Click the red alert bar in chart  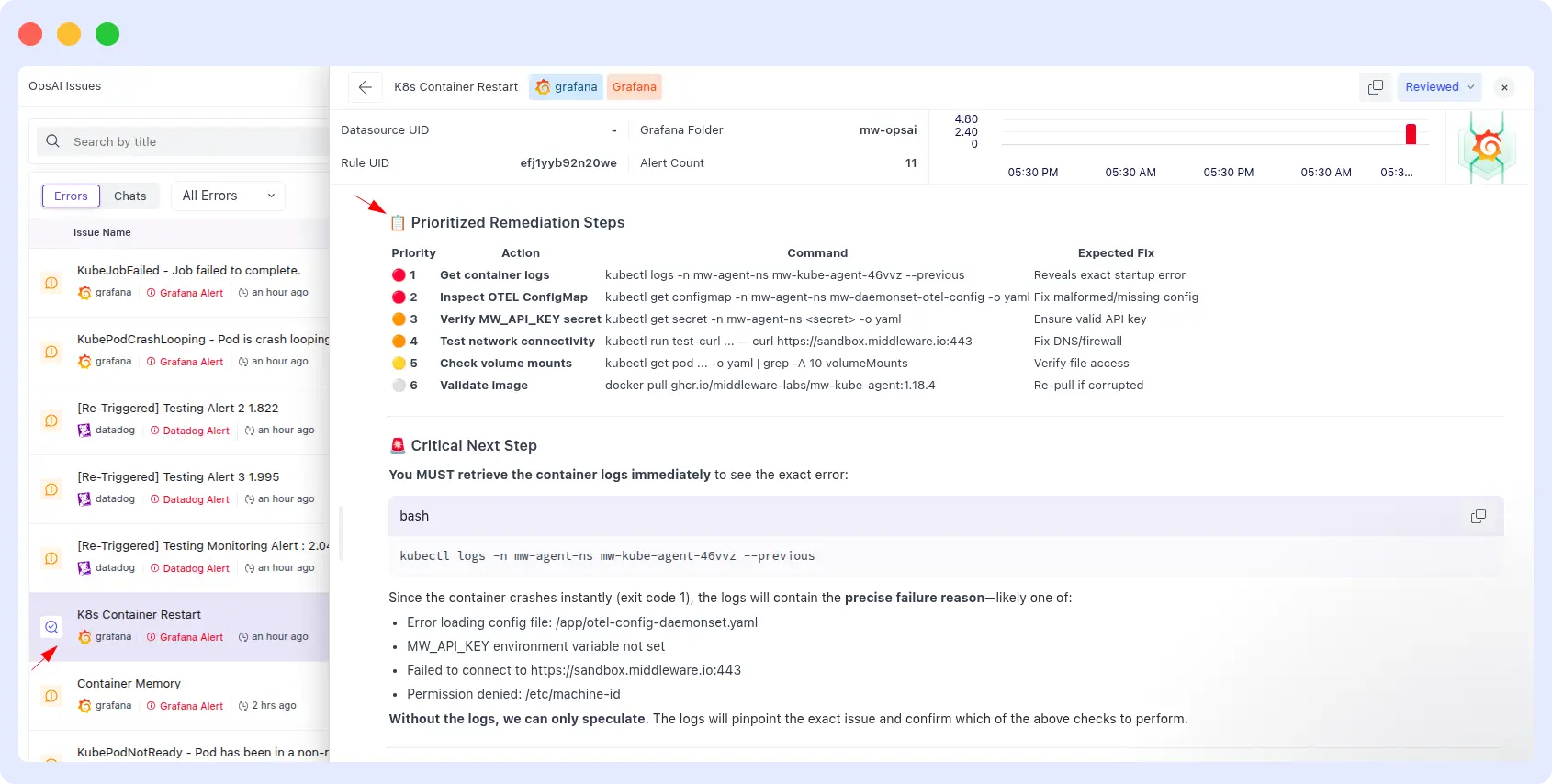(x=1411, y=134)
